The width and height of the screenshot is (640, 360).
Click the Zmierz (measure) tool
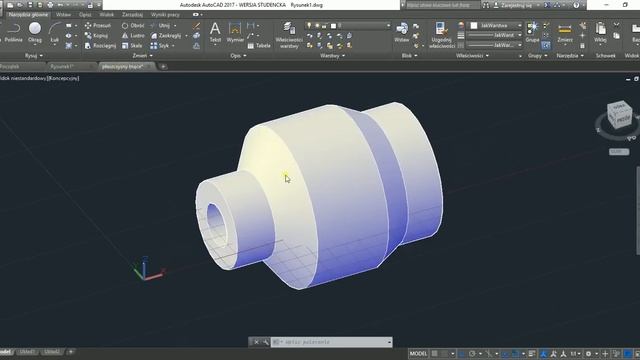click(x=565, y=32)
